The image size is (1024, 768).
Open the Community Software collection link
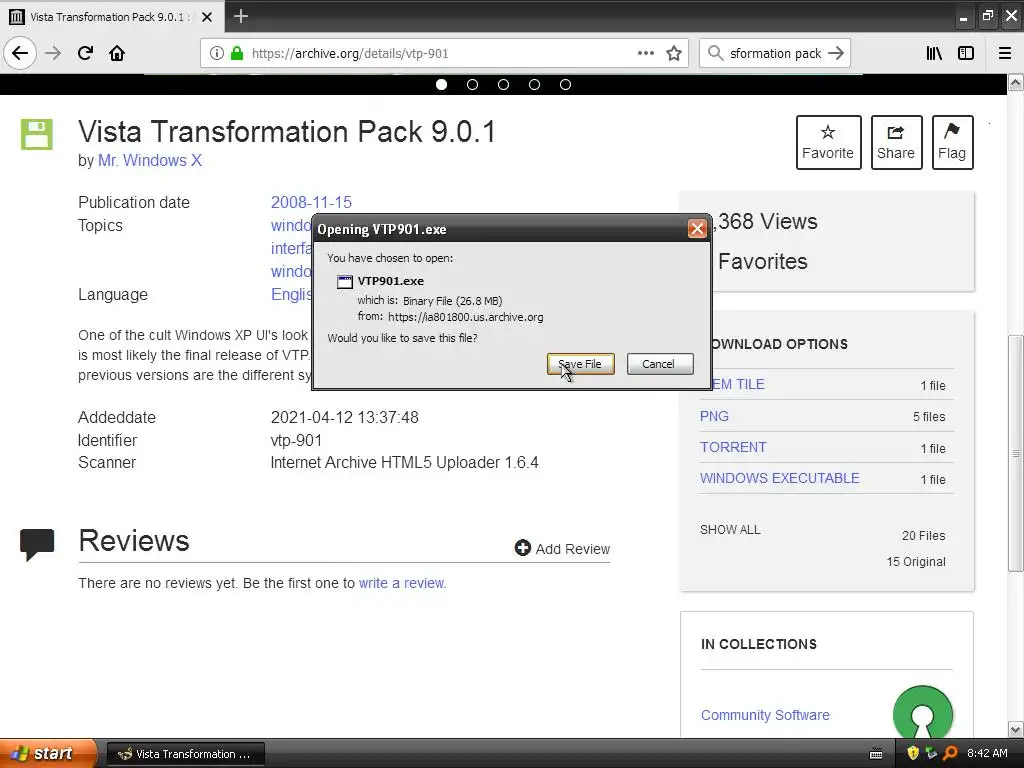coord(765,715)
